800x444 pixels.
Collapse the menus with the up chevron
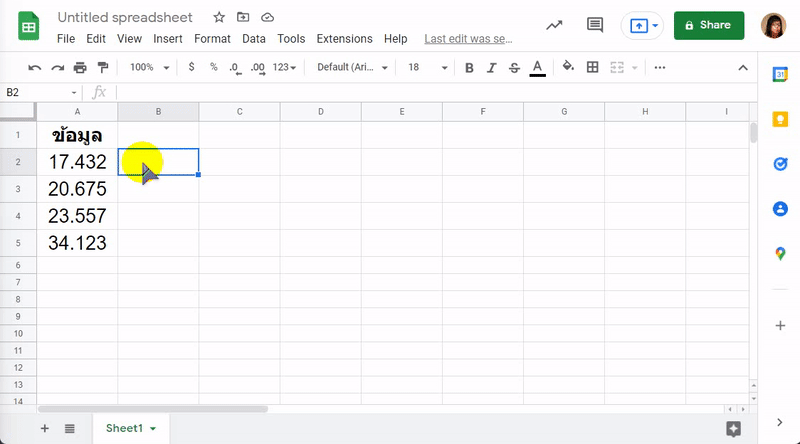743,67
